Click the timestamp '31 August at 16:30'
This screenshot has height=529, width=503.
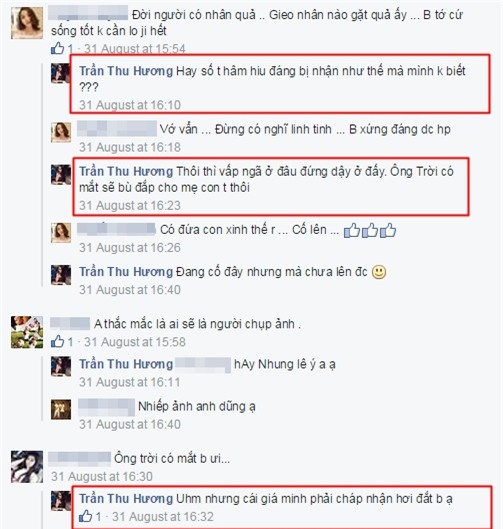click(102, 476)
